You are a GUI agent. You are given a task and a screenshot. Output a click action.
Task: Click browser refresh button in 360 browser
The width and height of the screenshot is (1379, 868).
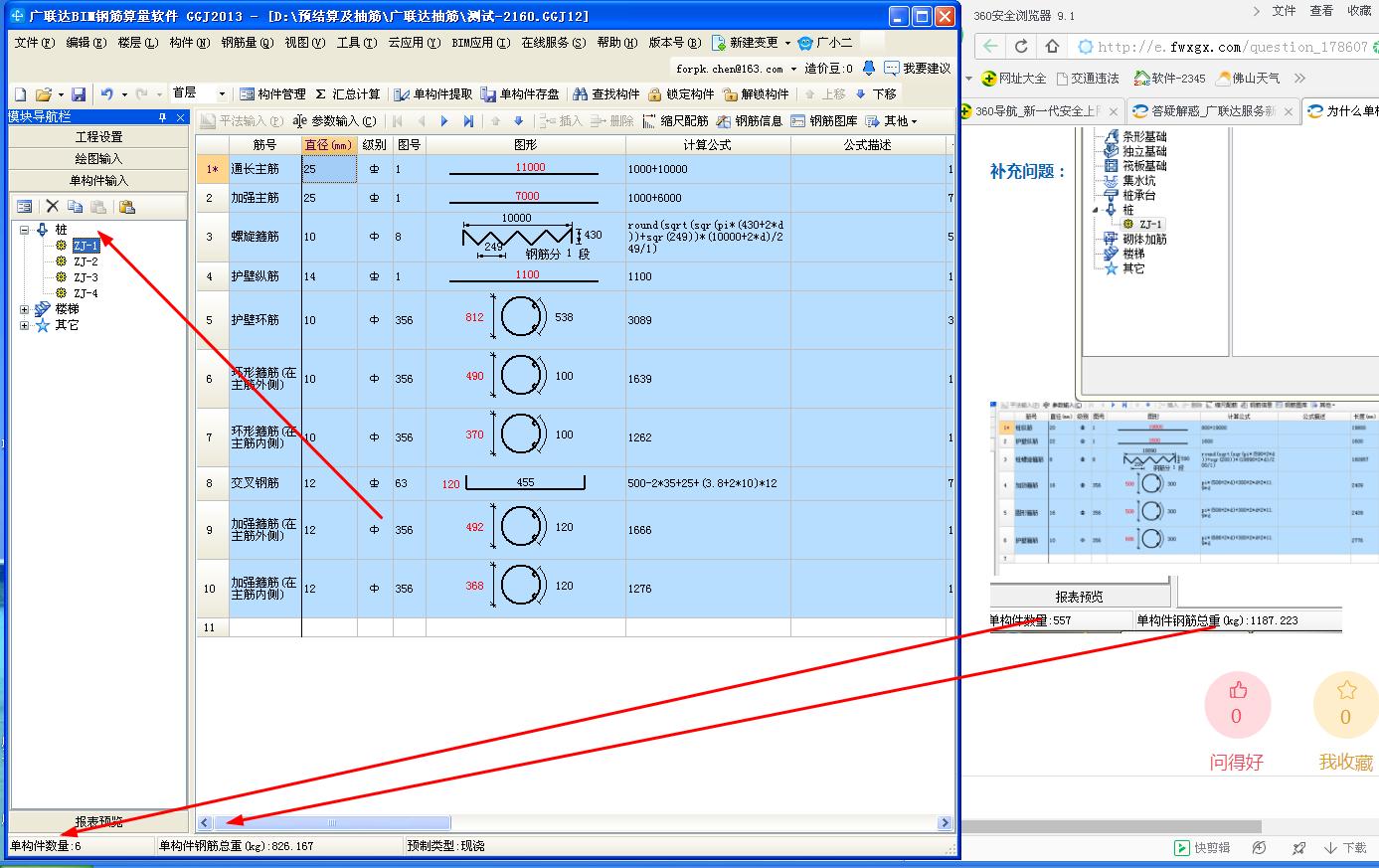tap(1021, 46)
